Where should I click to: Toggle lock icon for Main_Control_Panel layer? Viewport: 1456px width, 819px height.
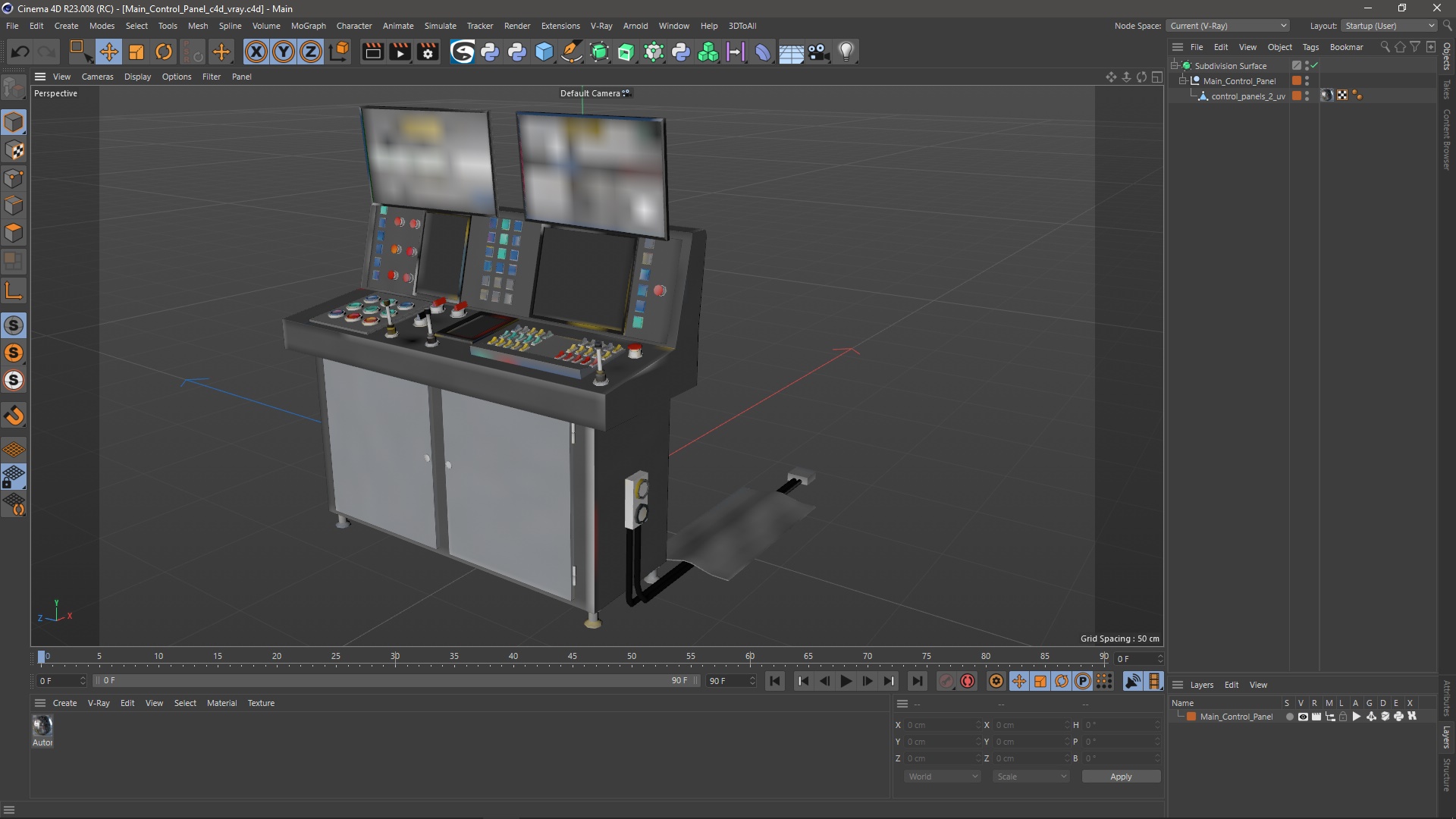pyautogui.click(x=1343, y=717)
